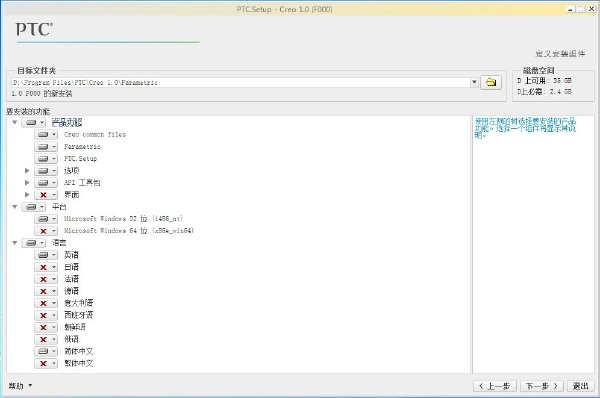The height and width of the screenshot is (398, 600).
Task: Click the red X button beside 日语
Action: pos(46,267)
